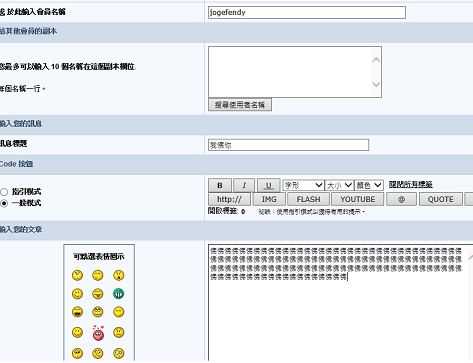The height and width of the screenshot is (363, 473).
Task: Open the 顏色 color dropdown
Action: coord(369,185)
